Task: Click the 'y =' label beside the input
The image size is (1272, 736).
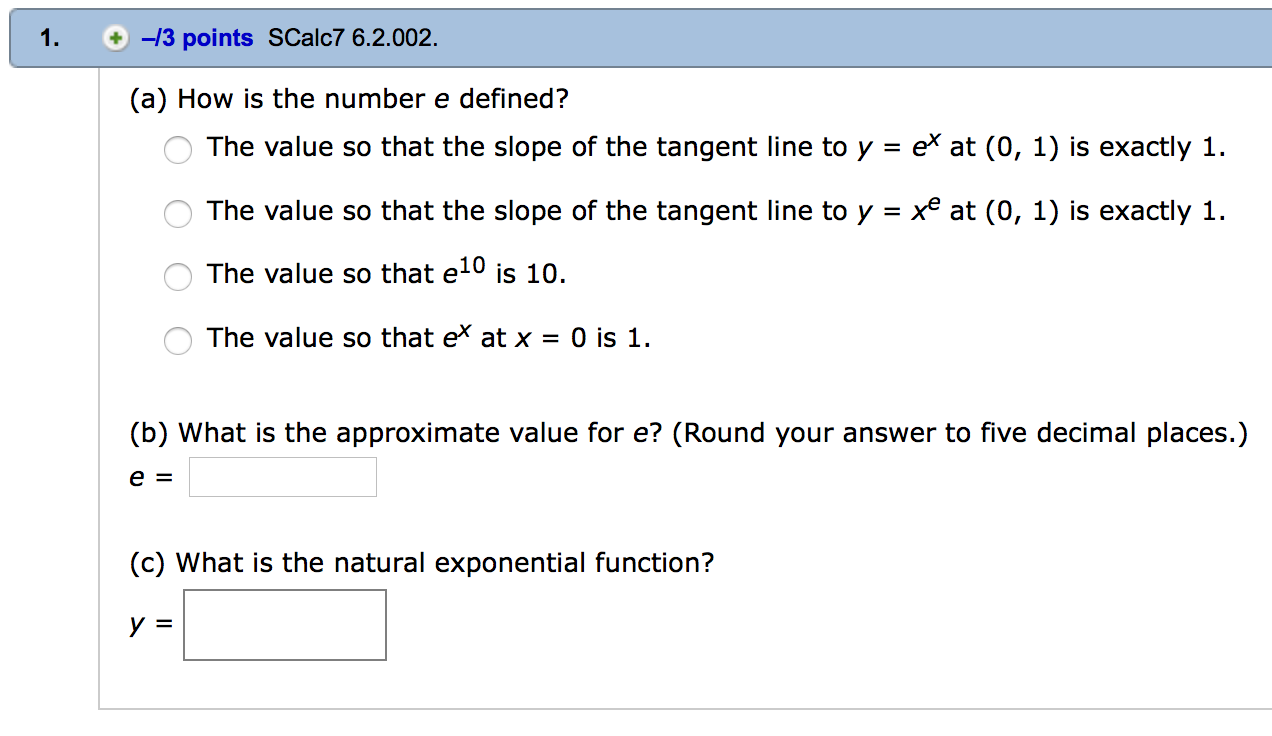Action: tap(150, 626)
